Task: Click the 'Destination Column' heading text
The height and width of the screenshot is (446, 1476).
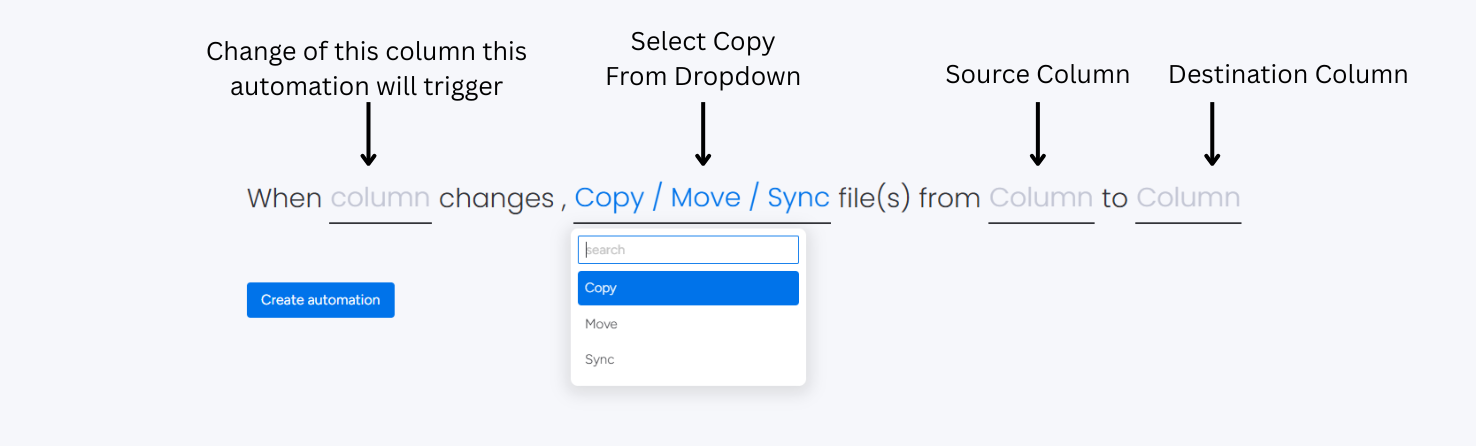Action: click(x=1288, y=75)
